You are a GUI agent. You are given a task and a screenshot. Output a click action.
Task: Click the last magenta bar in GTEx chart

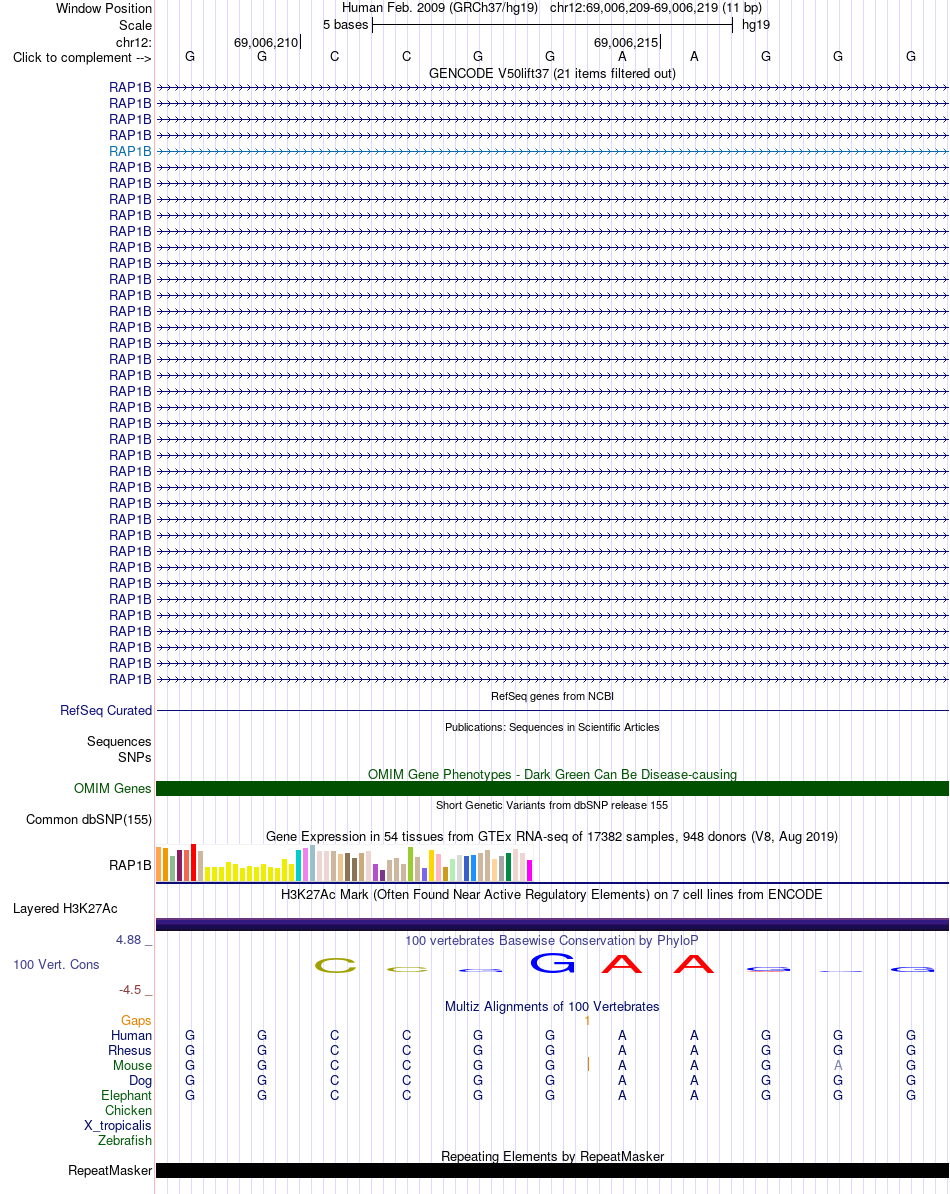(529, 870)
